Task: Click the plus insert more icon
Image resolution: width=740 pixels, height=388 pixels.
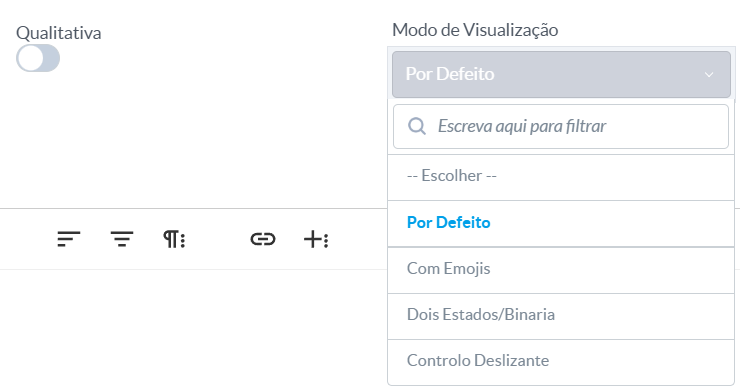Action: (x=316, y=239)
